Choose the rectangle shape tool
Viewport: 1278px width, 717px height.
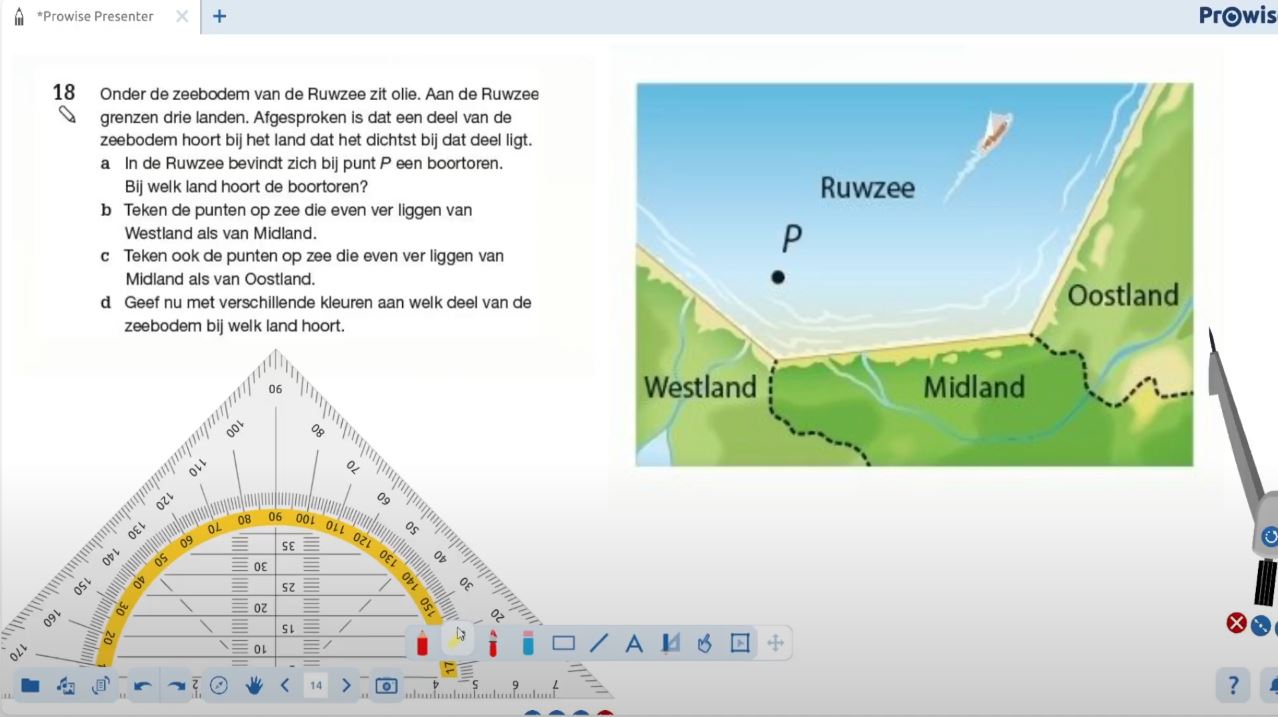pos(563,643)
